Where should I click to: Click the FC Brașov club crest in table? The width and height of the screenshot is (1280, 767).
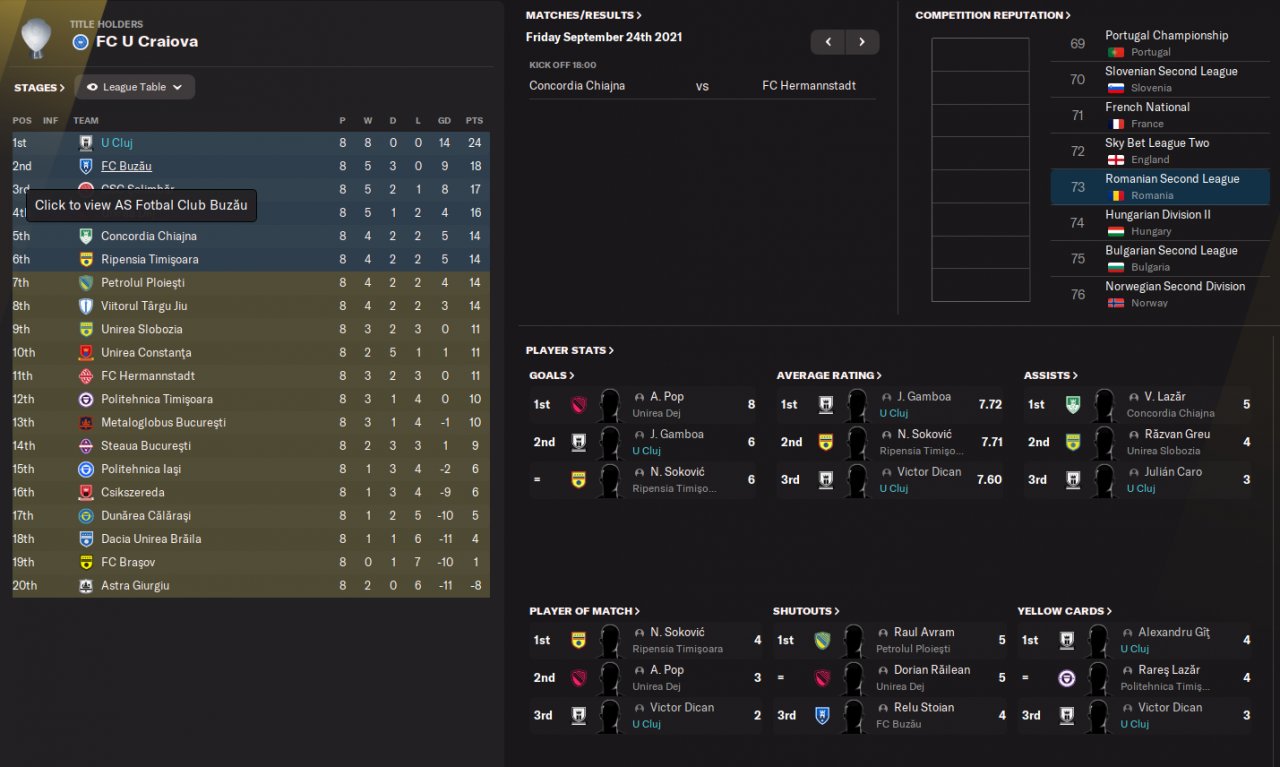pos(86,562)
